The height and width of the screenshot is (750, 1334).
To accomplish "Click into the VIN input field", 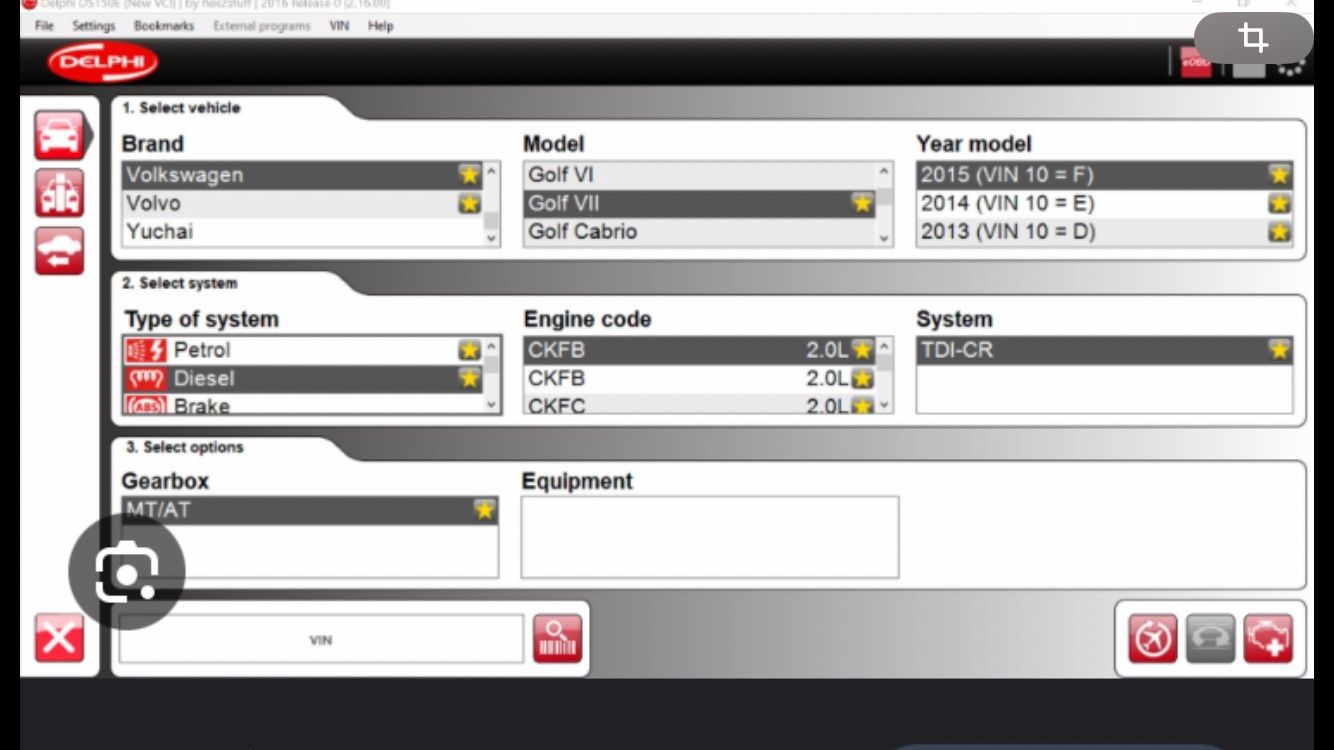I will coord(321,639).
